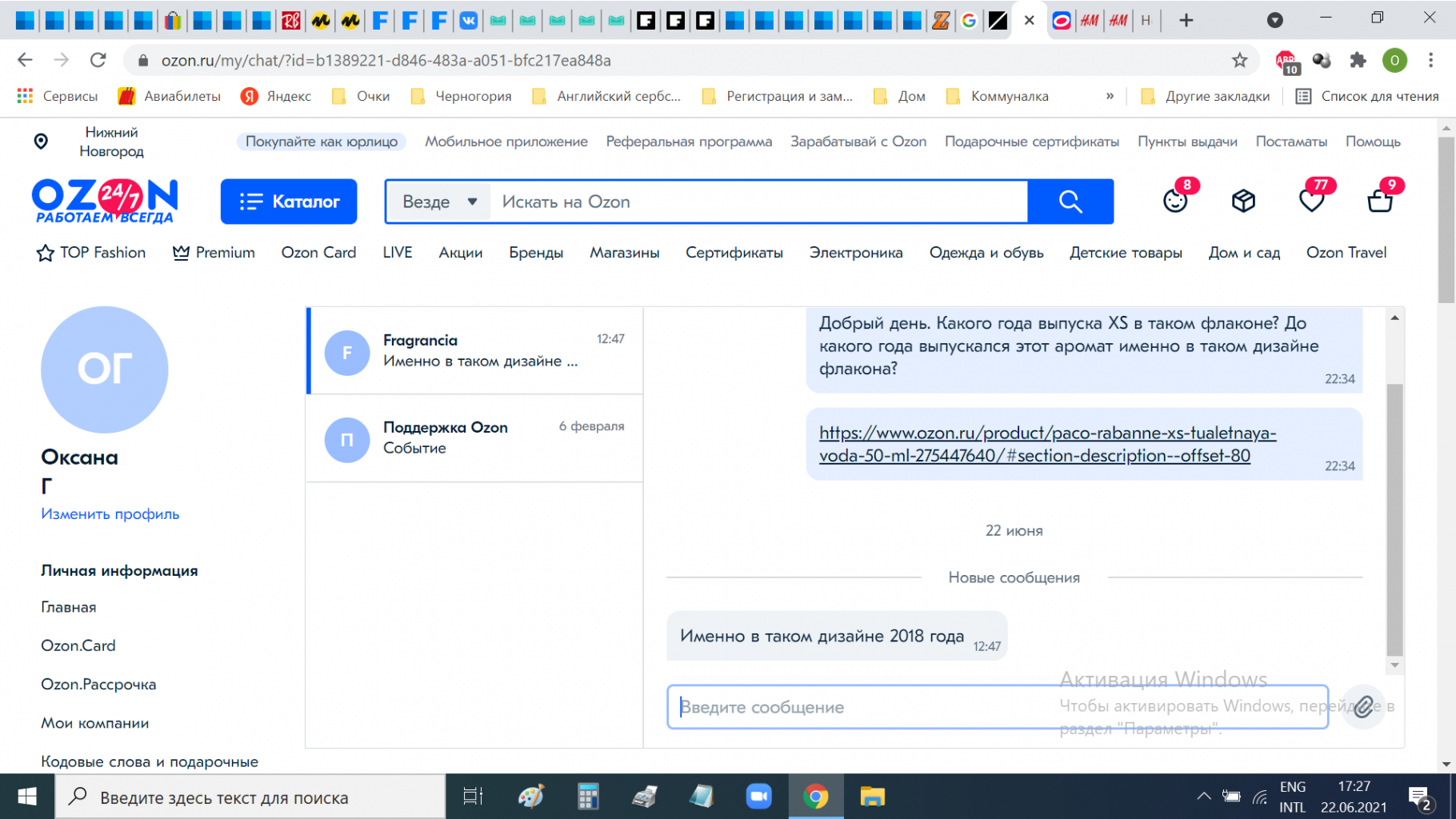This screenshot has width=1456, height=819.
Task: Open Другие закладки folder
Action: pyautogui.click(x=1205, y=96)
